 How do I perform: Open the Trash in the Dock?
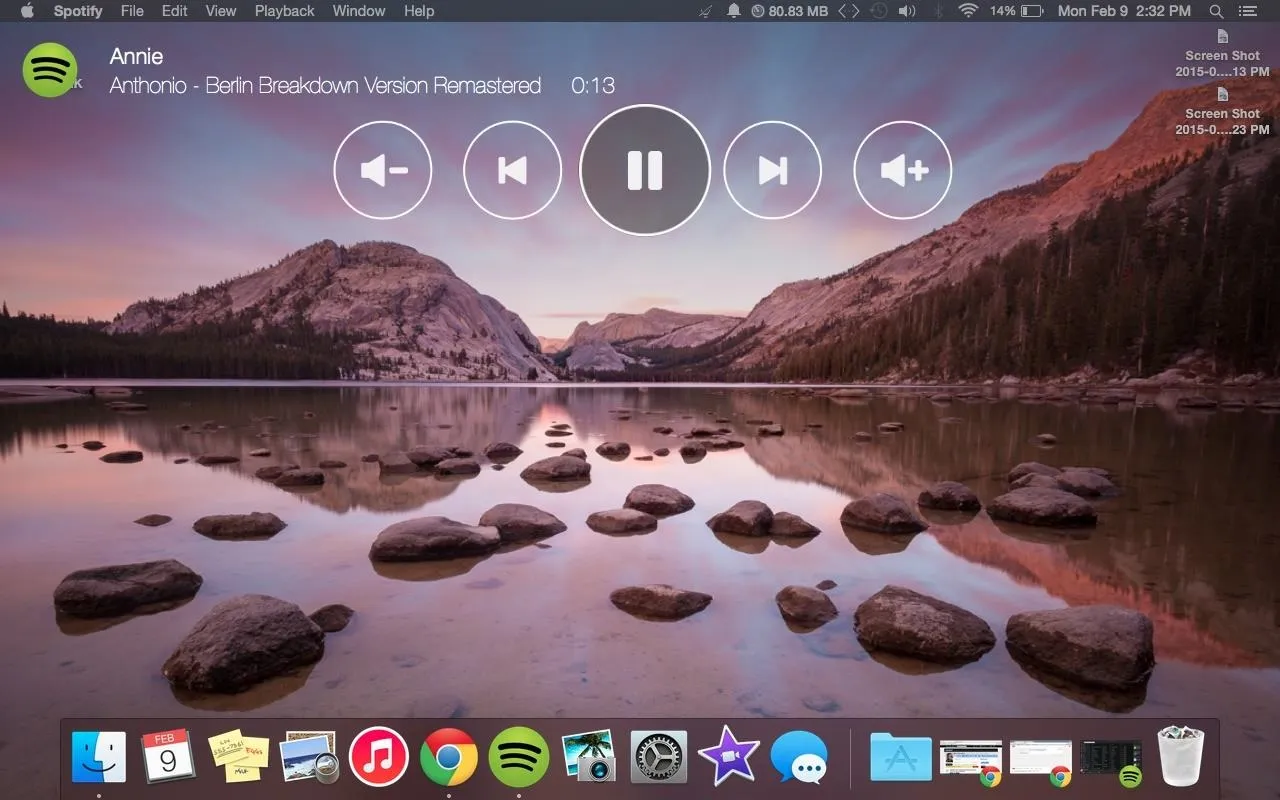coord(1181,757)
